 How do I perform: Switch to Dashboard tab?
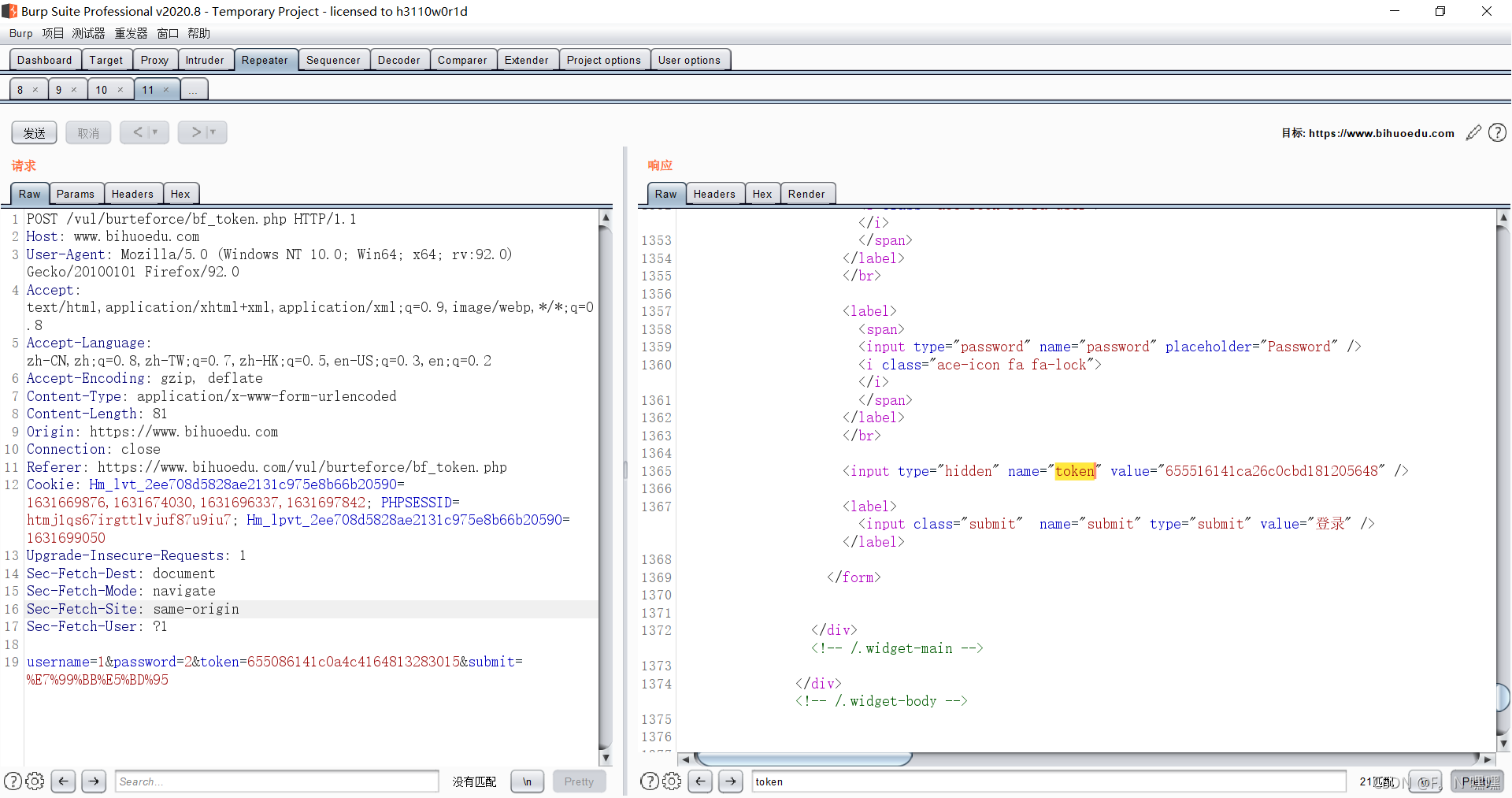coord(44,60)
